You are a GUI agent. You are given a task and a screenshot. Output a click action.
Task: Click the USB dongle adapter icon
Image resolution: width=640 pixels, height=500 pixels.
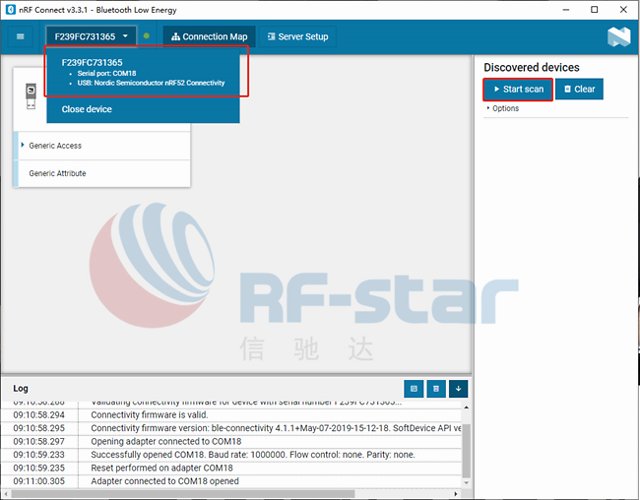pos(31,96)
